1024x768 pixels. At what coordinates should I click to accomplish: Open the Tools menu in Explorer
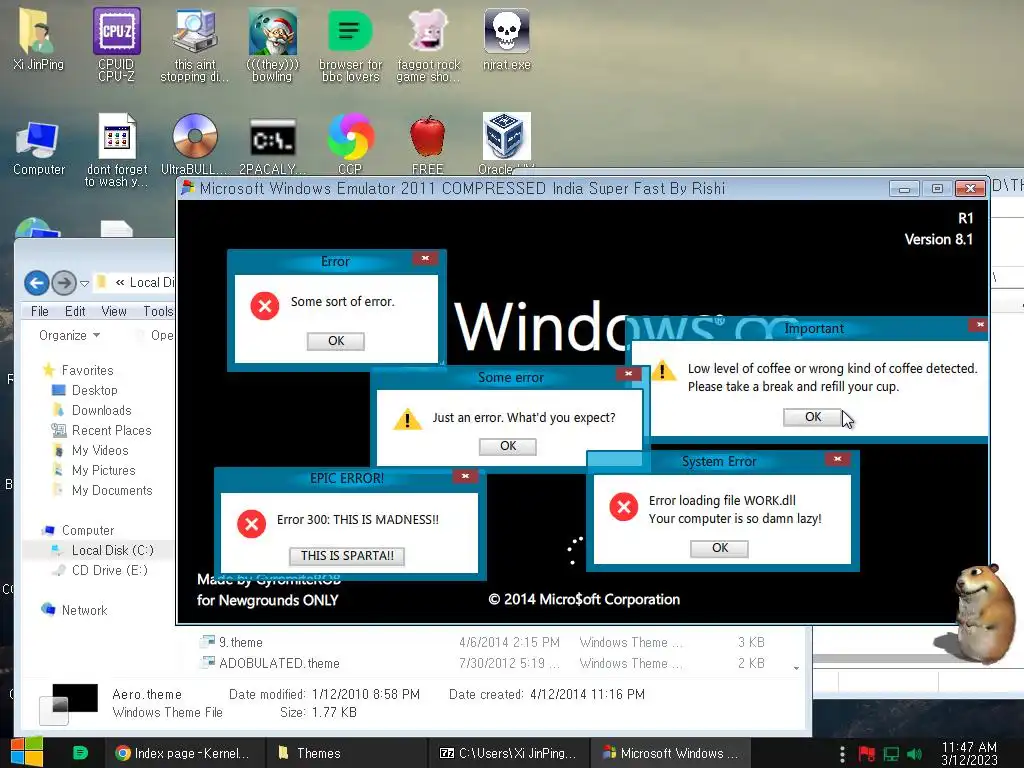click(x=157, y=311)
